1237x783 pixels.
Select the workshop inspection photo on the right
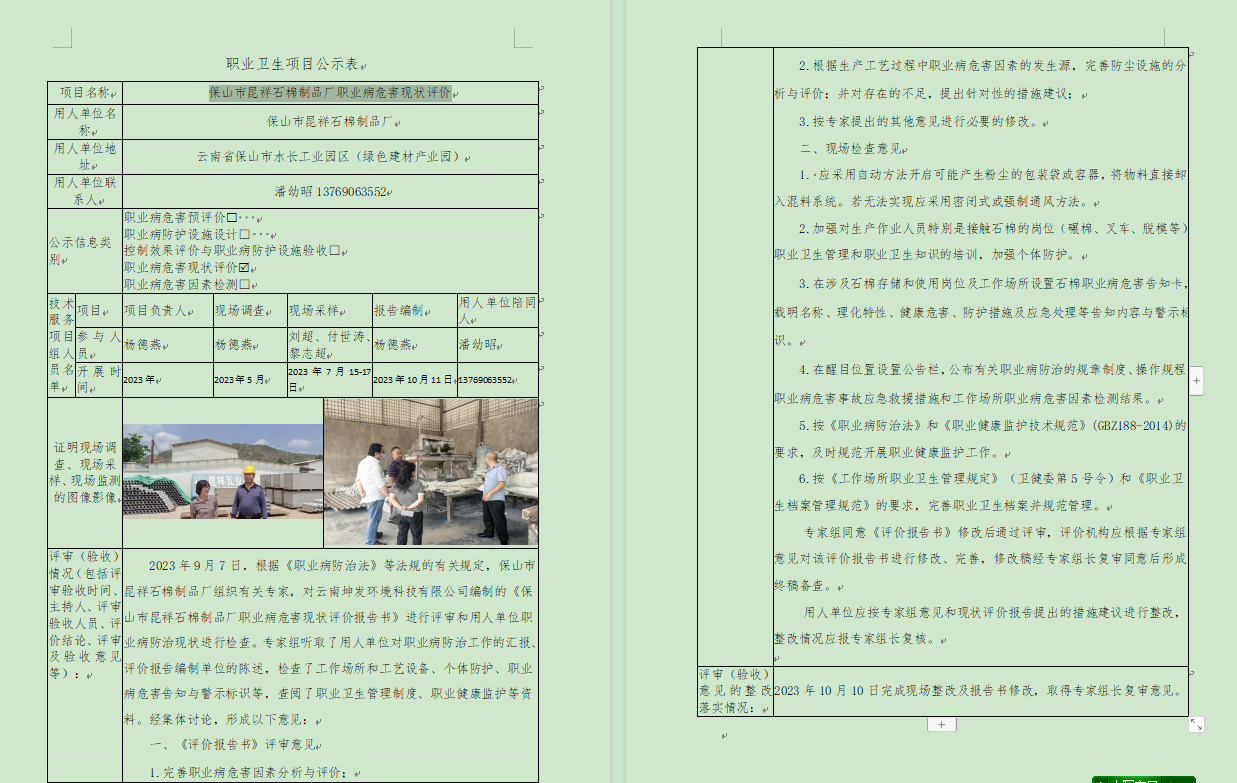pos(431,472)
